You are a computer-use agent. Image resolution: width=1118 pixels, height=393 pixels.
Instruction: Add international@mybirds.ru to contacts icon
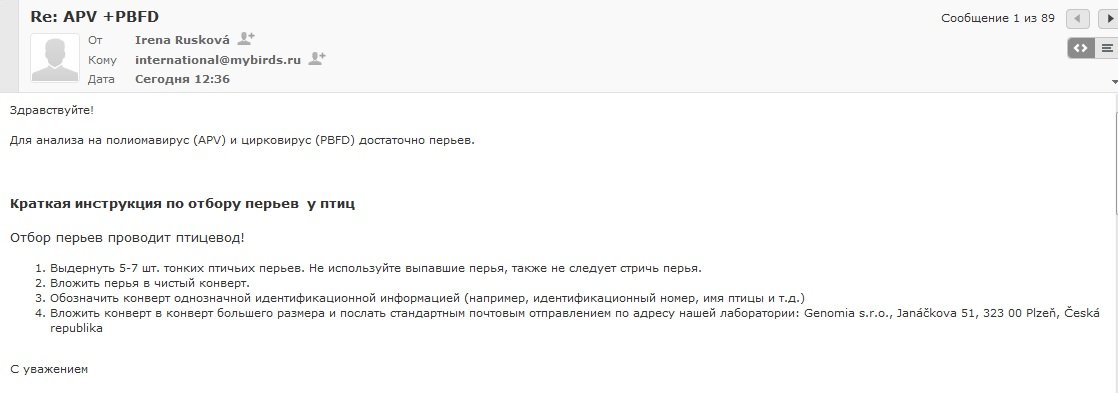tap(317, 59)
